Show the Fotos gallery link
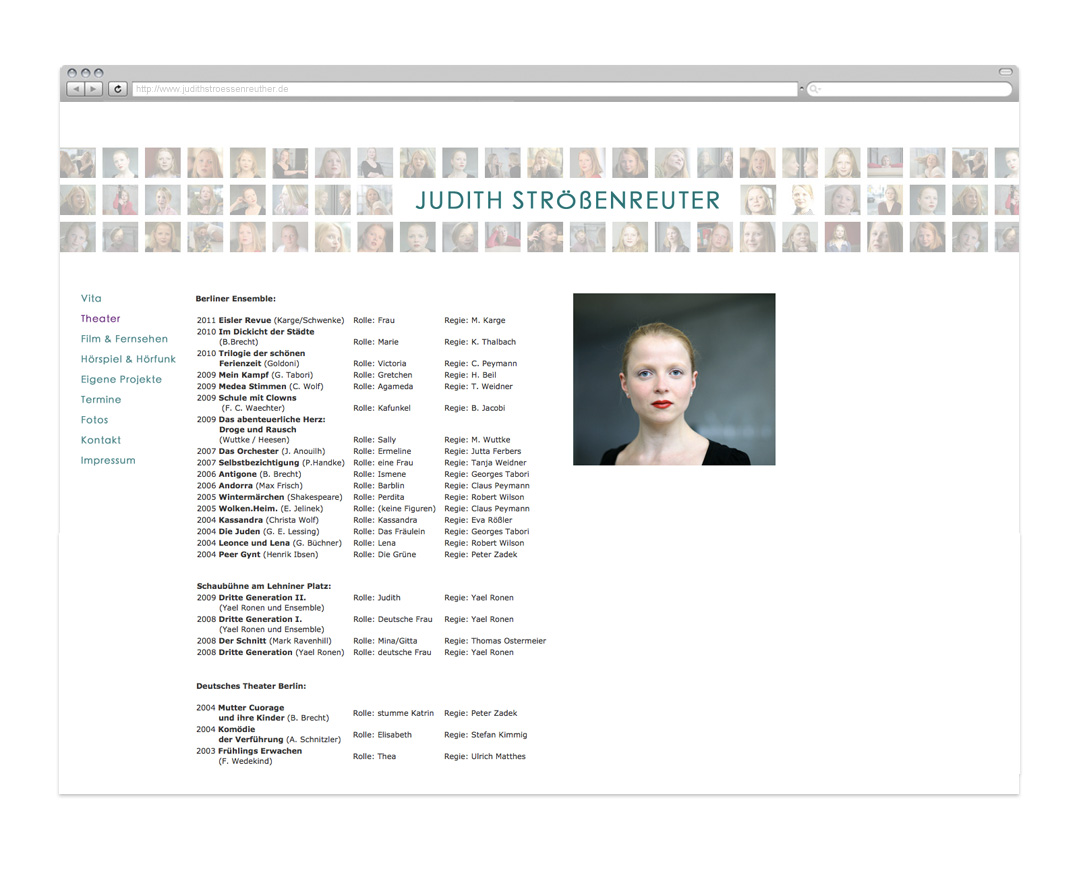 point(94,420)
